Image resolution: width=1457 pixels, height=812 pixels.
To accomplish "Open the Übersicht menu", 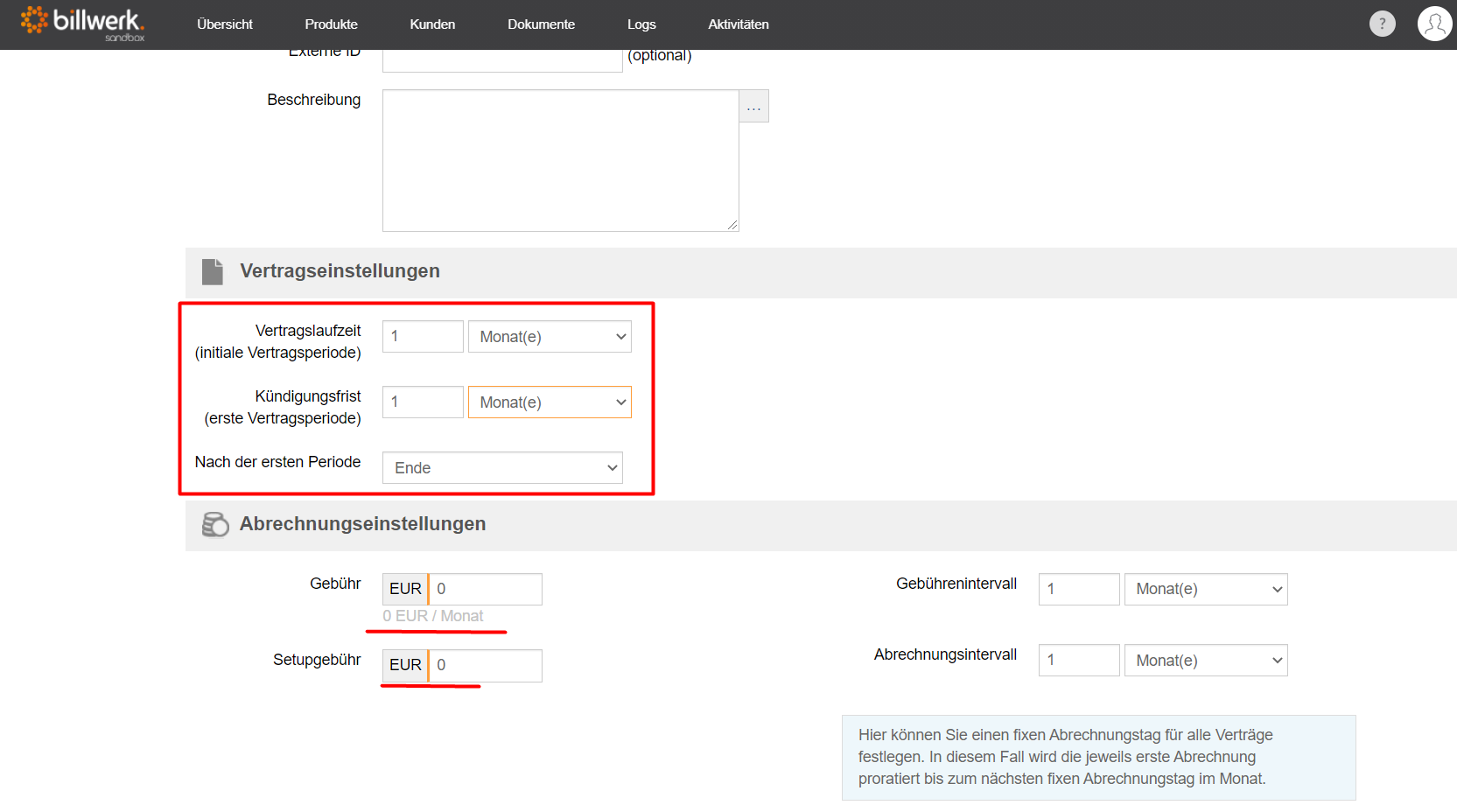I will [x=225, y=24].
